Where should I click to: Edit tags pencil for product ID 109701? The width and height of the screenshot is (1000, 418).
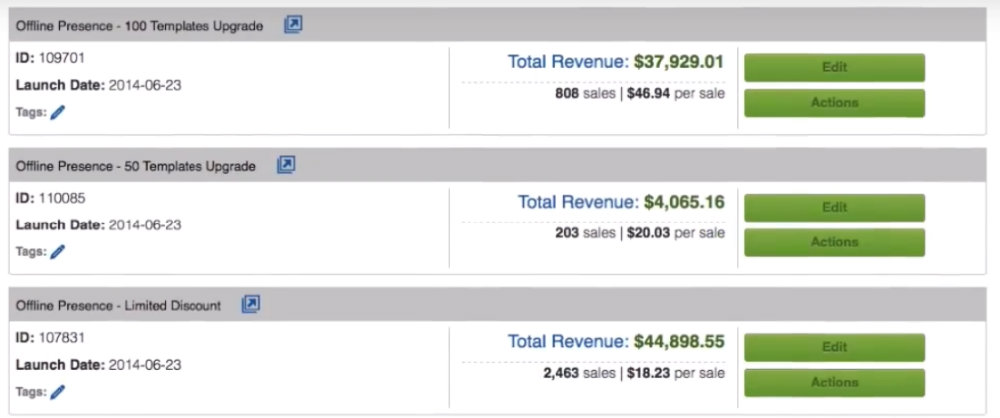(57, 113)
